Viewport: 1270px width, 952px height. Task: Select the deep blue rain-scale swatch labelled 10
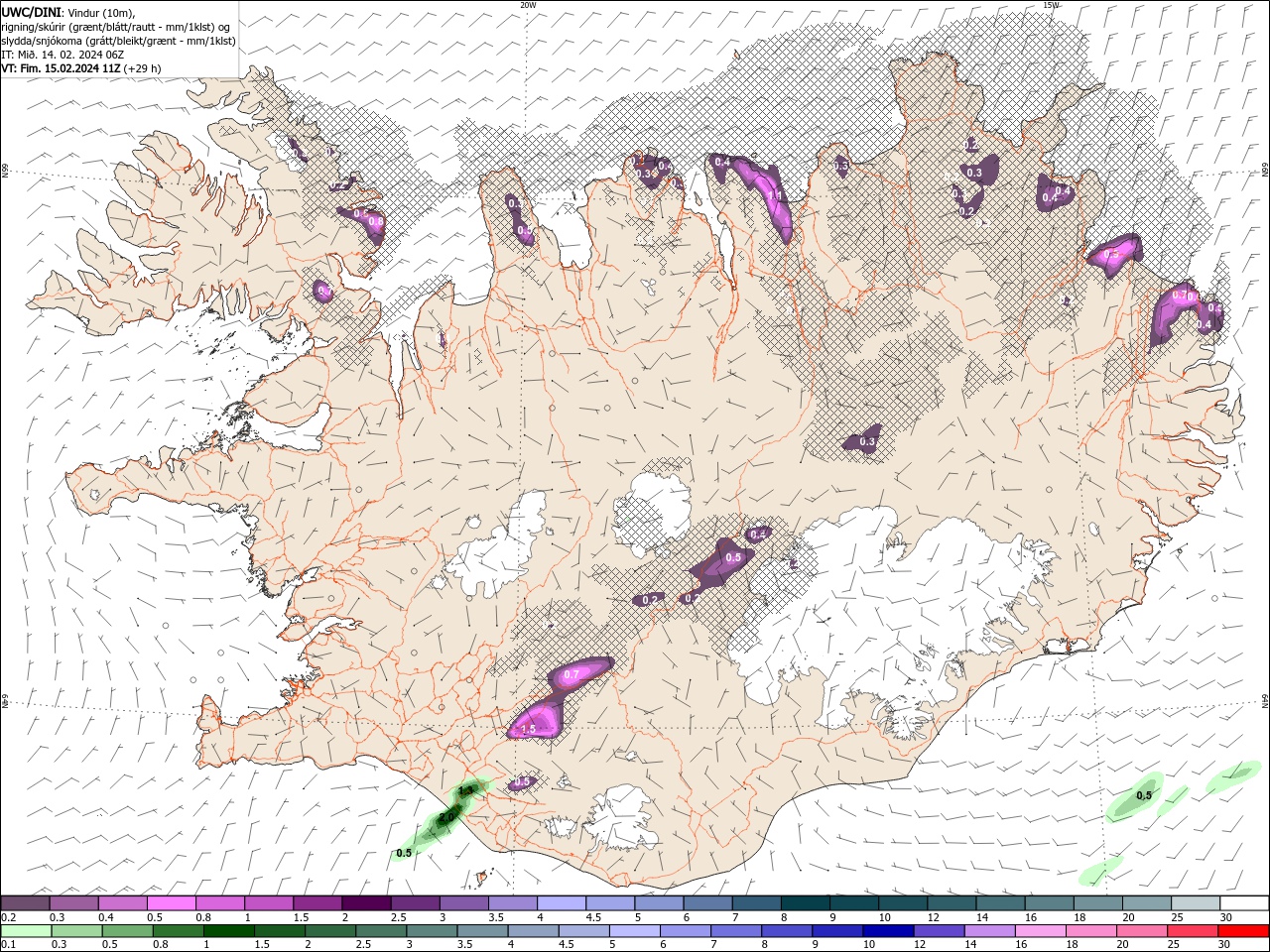(x=887, y=931)
